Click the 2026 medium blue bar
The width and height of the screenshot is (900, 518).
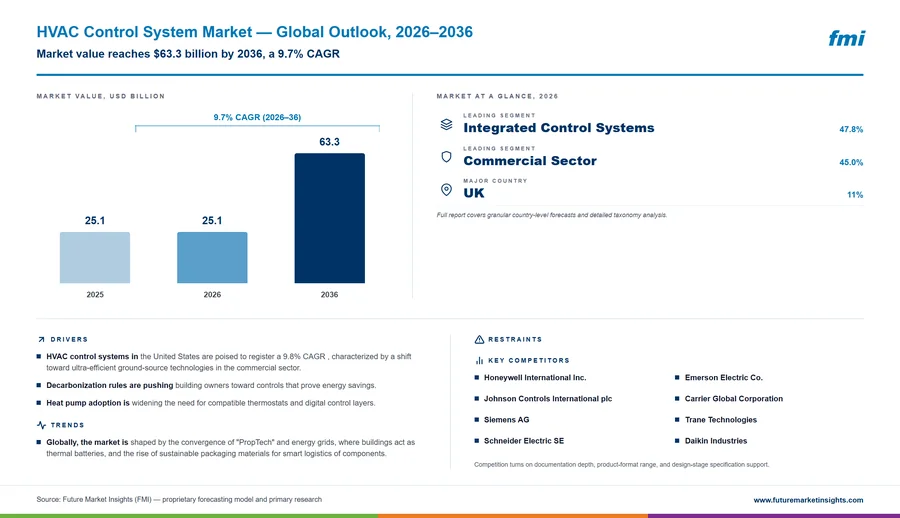(212, 257)
